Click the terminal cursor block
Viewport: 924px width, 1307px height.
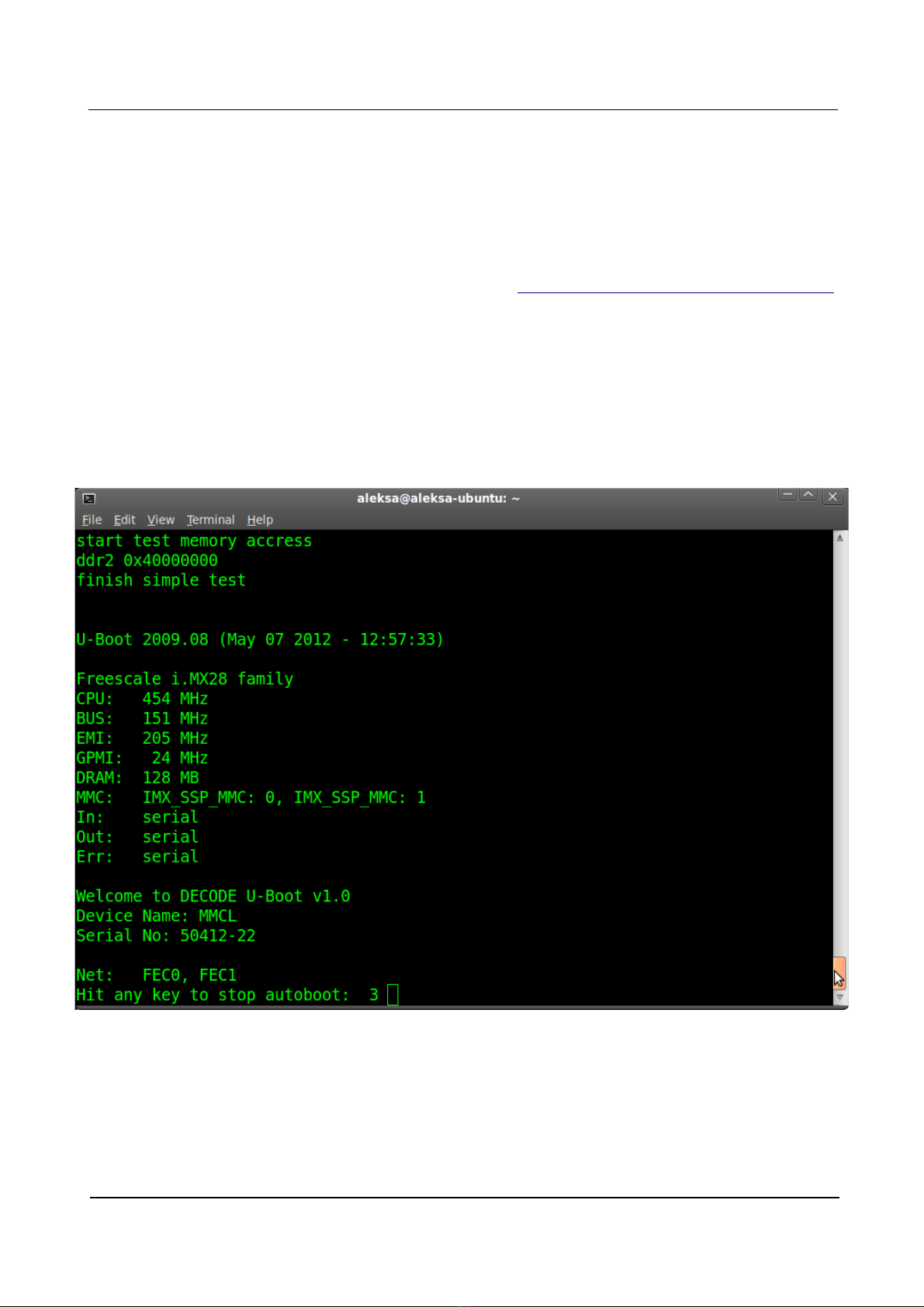point(393,995)
